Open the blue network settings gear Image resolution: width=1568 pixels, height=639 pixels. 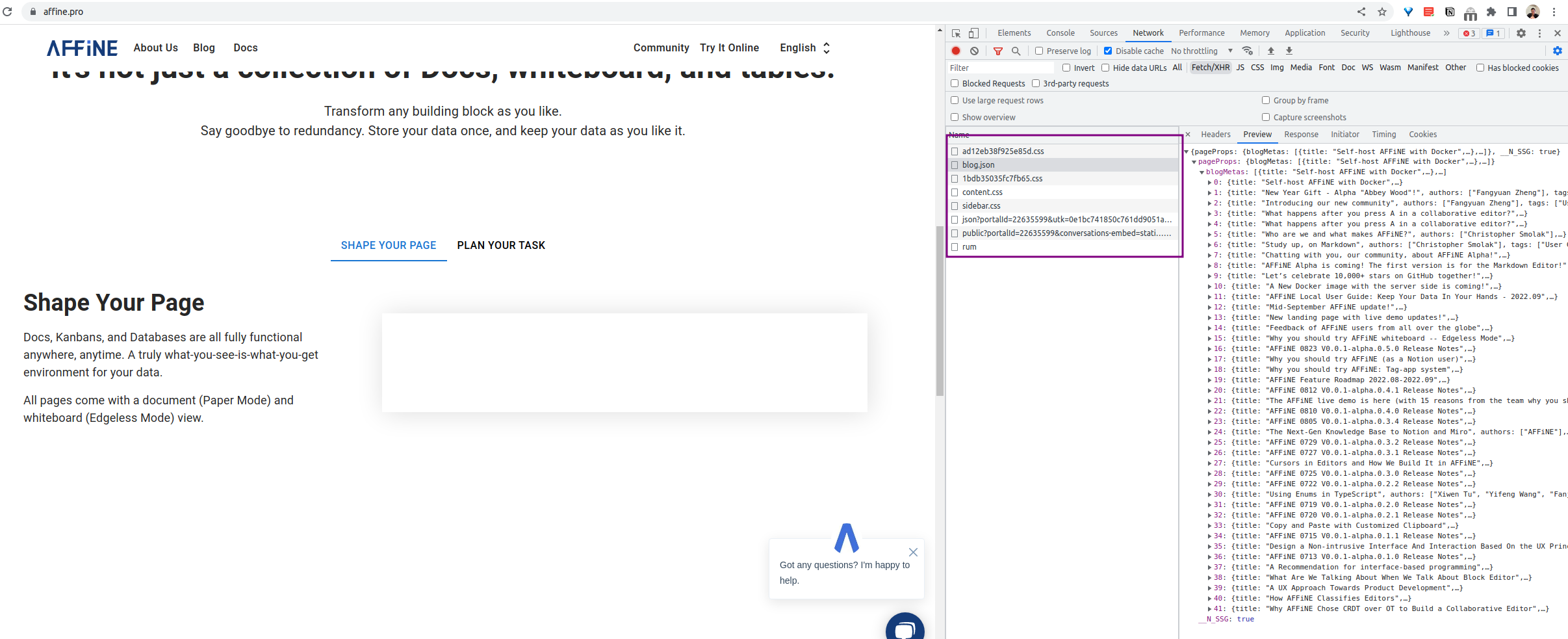1558,51
